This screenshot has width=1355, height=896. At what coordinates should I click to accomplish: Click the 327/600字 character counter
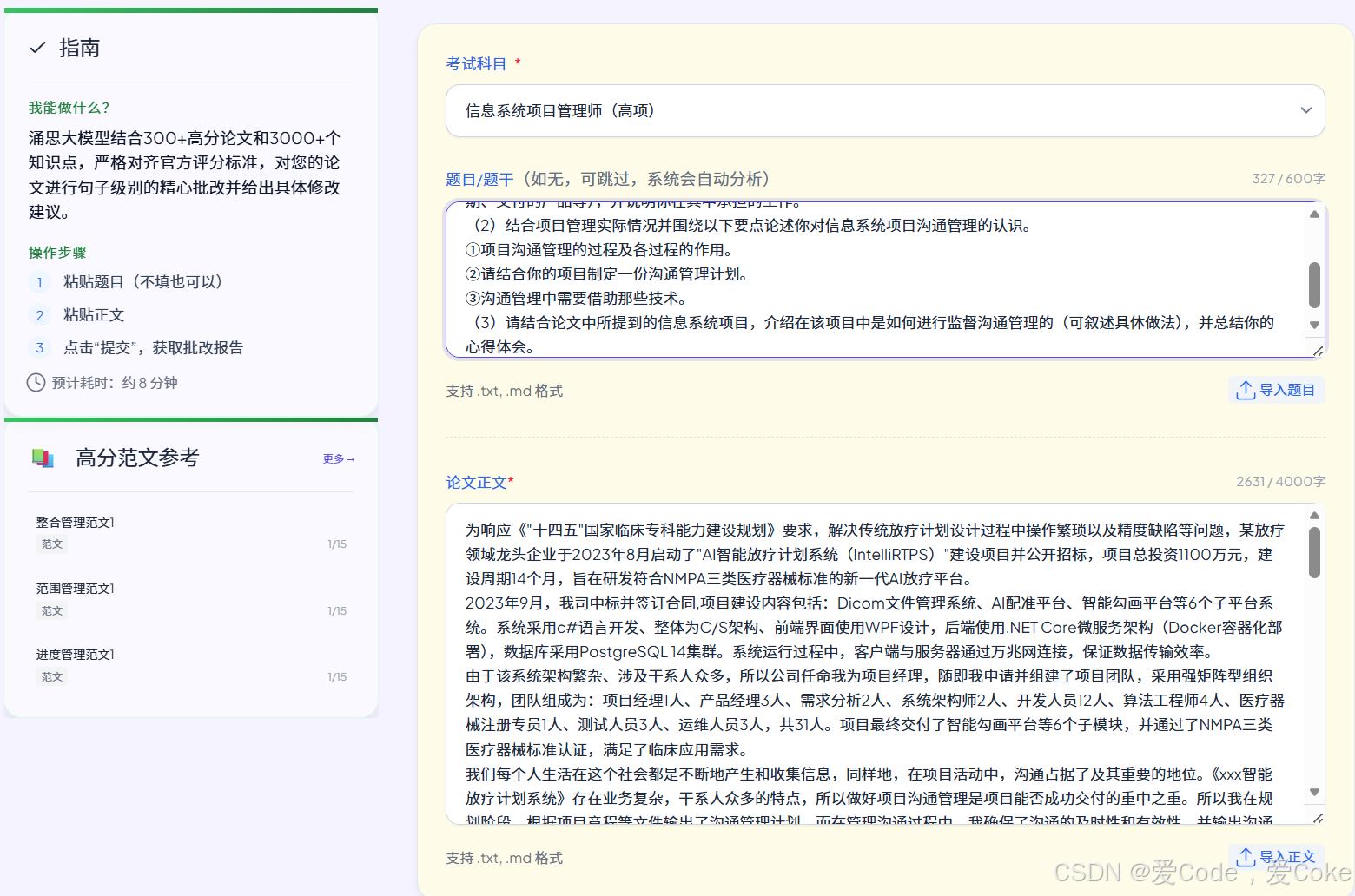pyautogui.click(x=1288, y=179)
